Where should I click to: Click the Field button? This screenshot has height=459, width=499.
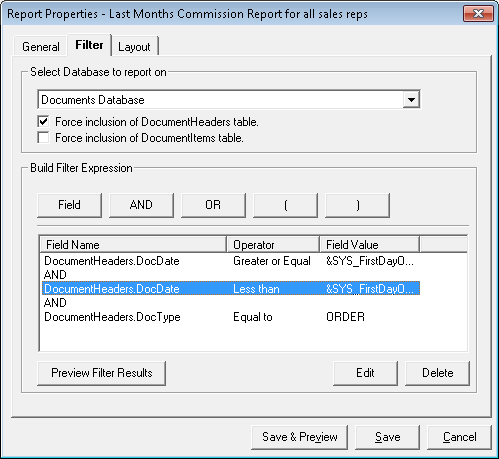(69, 205)
